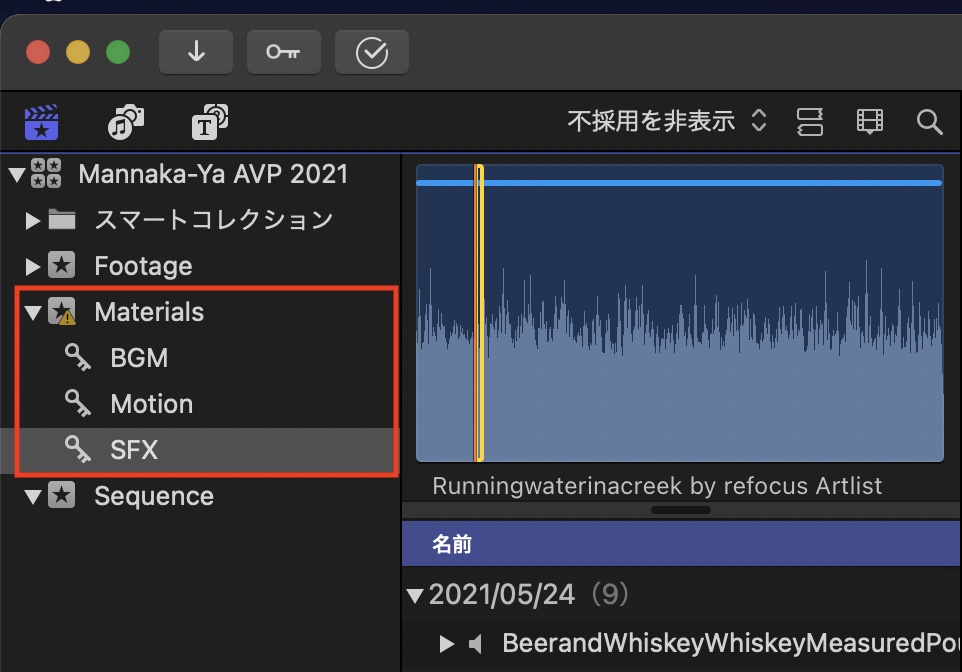This screenshot has height=672, width=962.
Task: Select the Materials event
Action: (x=149, y=312)
